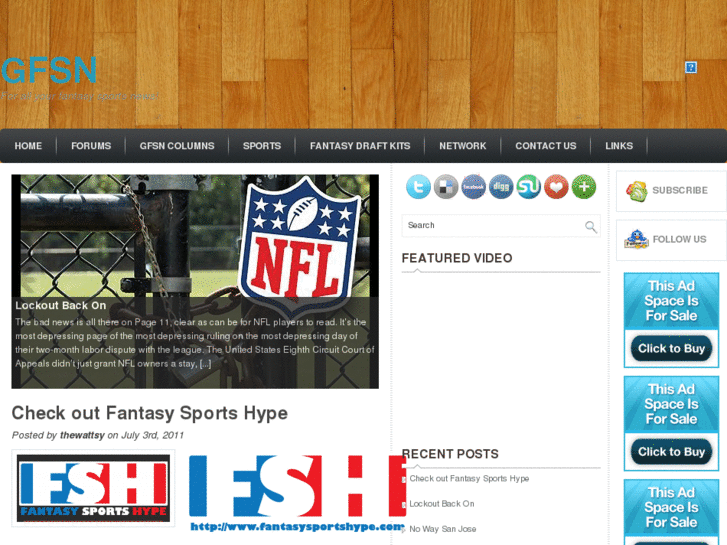
Task: Click the site tagline under GFSN
Action: [x=80, y=96]
